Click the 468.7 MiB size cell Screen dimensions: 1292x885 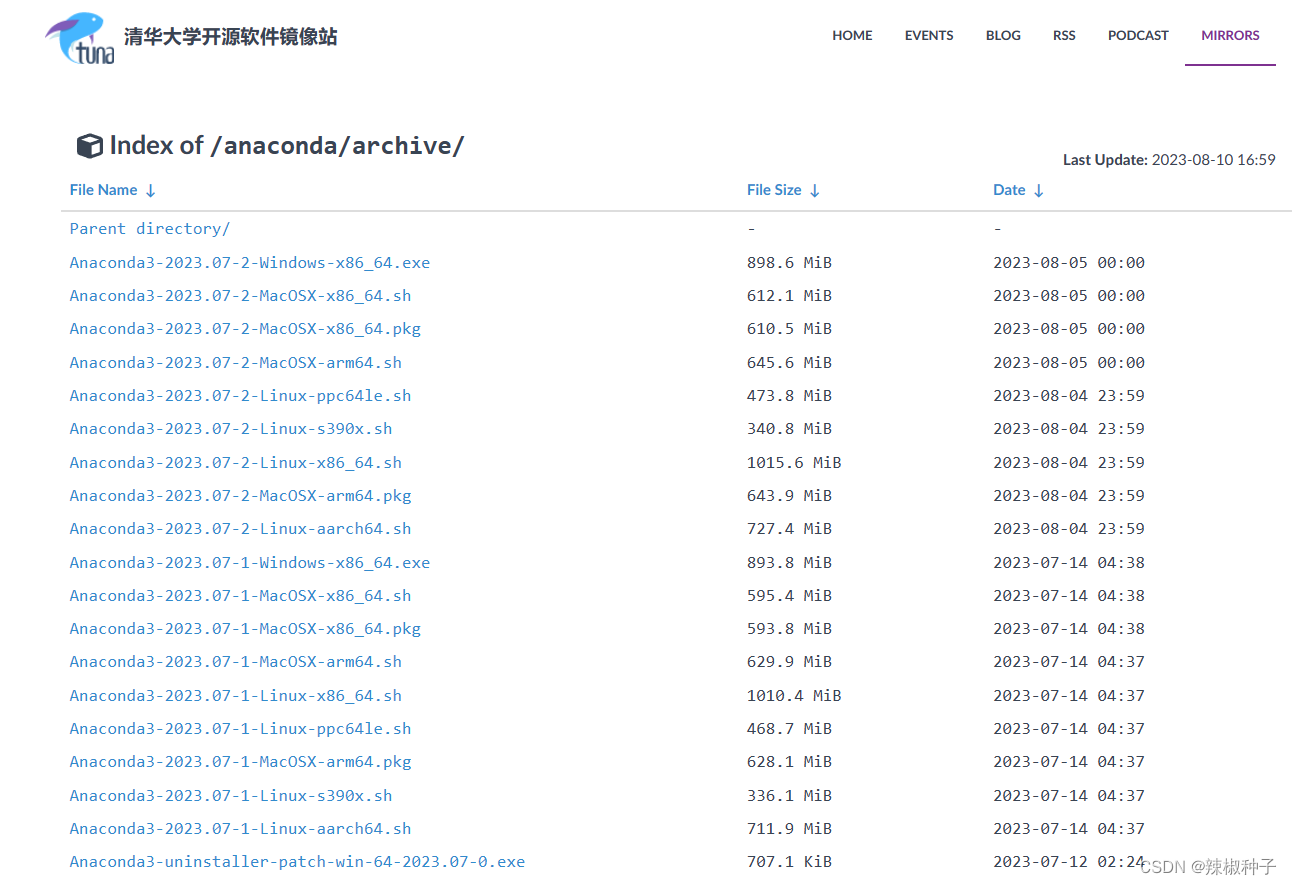click(789, 729)
